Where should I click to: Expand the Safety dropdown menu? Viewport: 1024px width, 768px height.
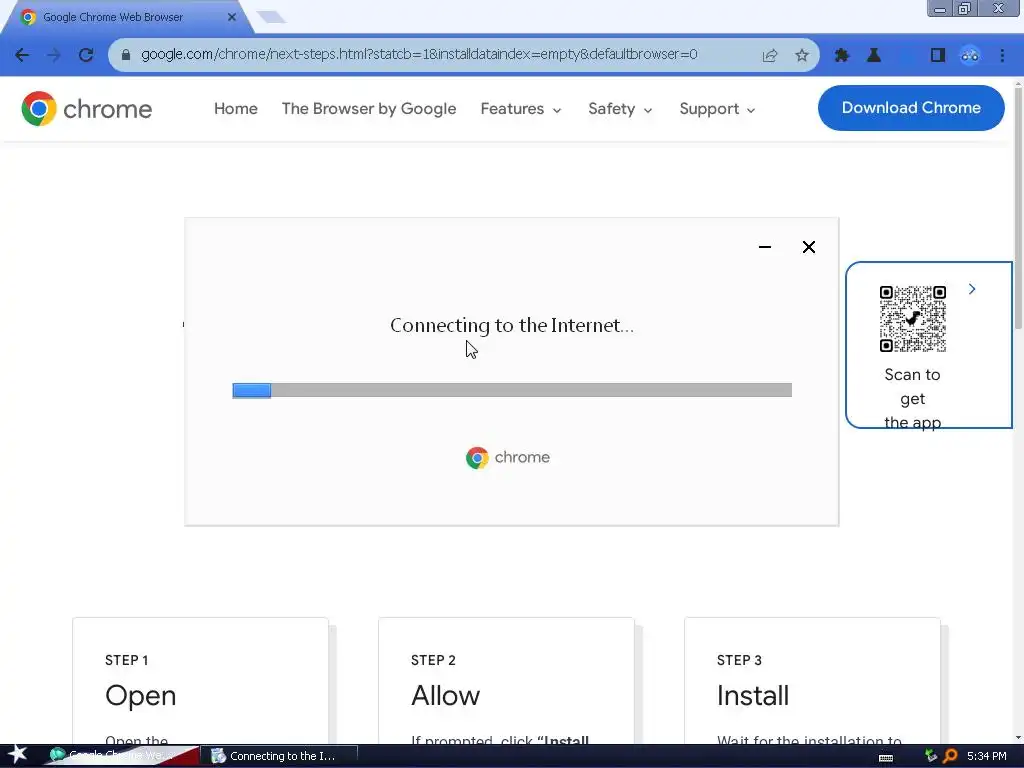pos(620,108)
